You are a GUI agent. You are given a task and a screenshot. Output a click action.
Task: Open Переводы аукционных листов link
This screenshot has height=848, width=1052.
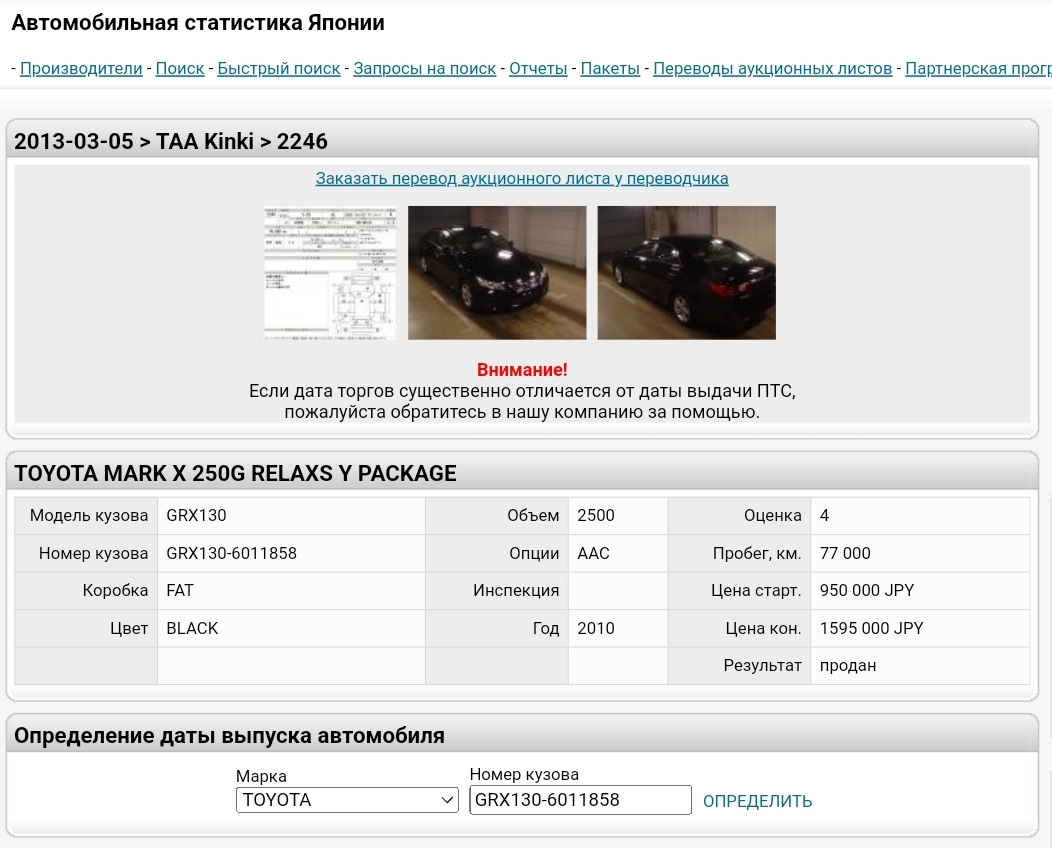point(773,68)
